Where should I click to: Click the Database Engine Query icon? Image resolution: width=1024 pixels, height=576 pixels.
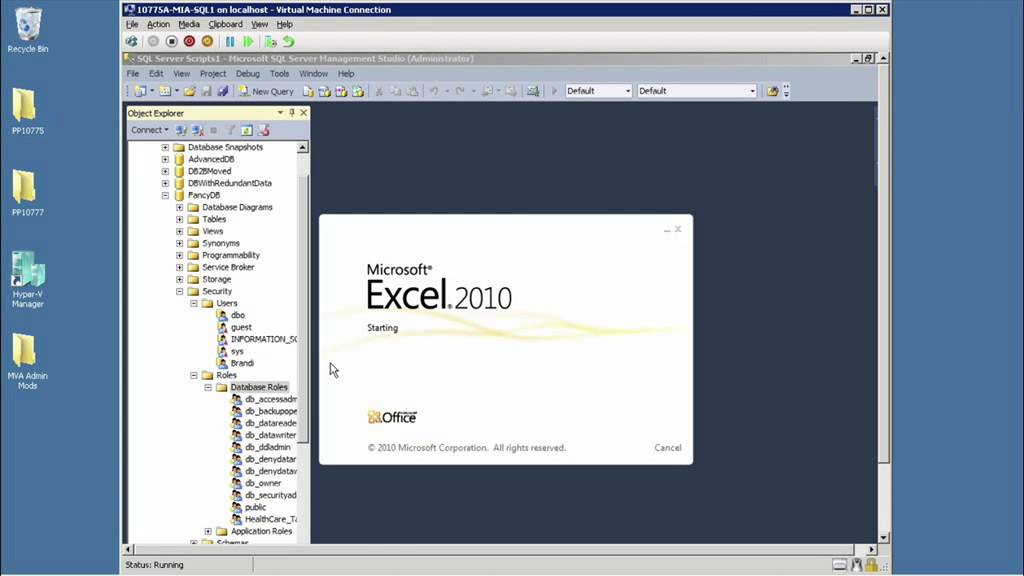pyautogui.click(x=308, y=91)
